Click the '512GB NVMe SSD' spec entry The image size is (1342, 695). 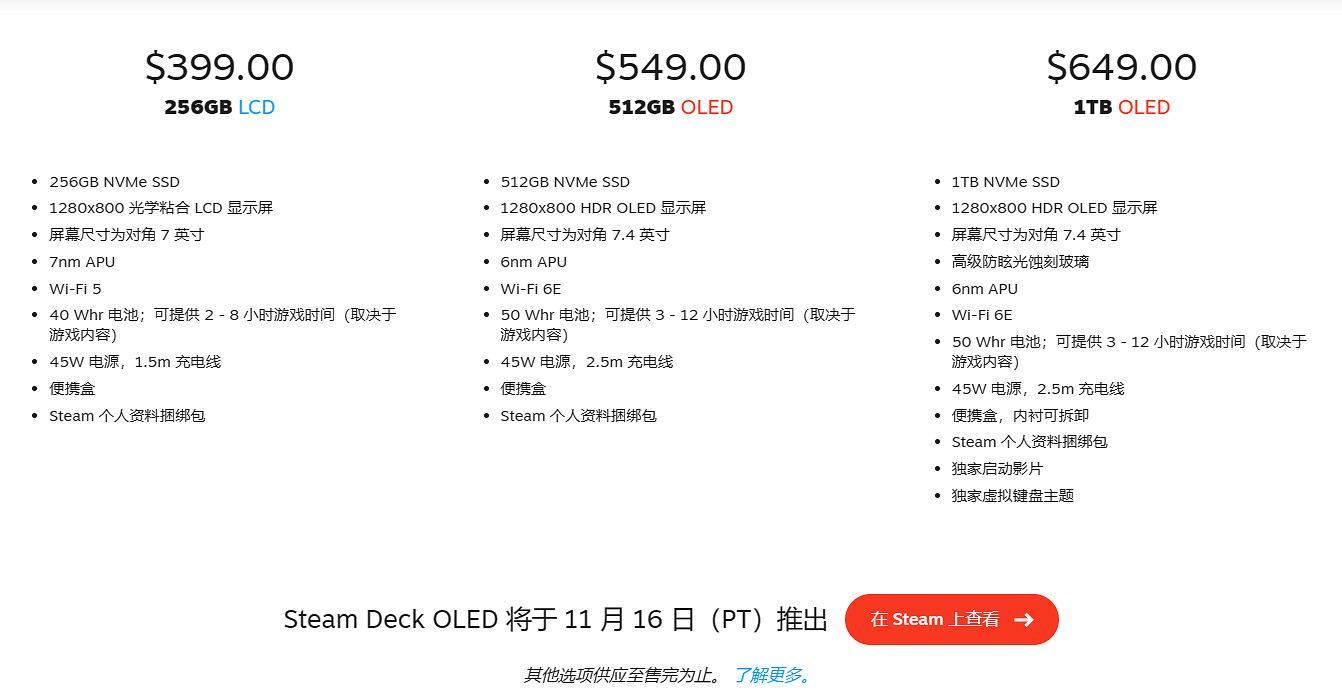tap(565, 181)
